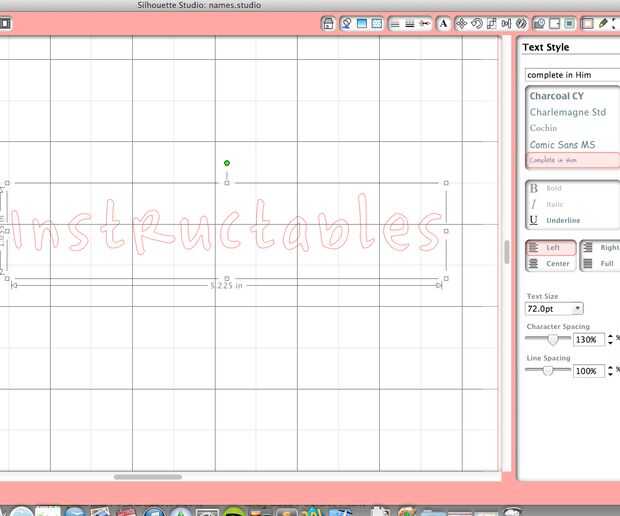Open the cut style tool

coord(425,24)
